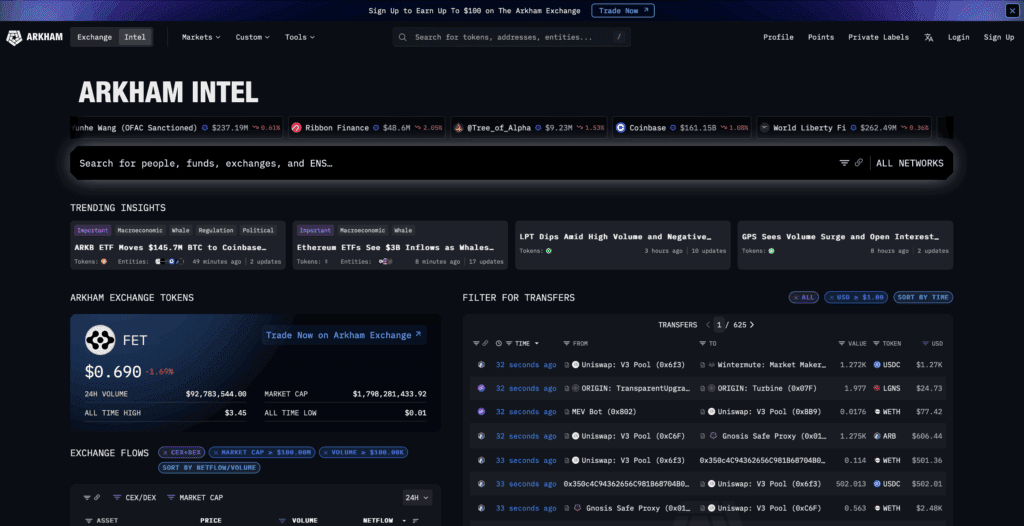
Task: Expand the Tools menu
Action: (300, 37)
